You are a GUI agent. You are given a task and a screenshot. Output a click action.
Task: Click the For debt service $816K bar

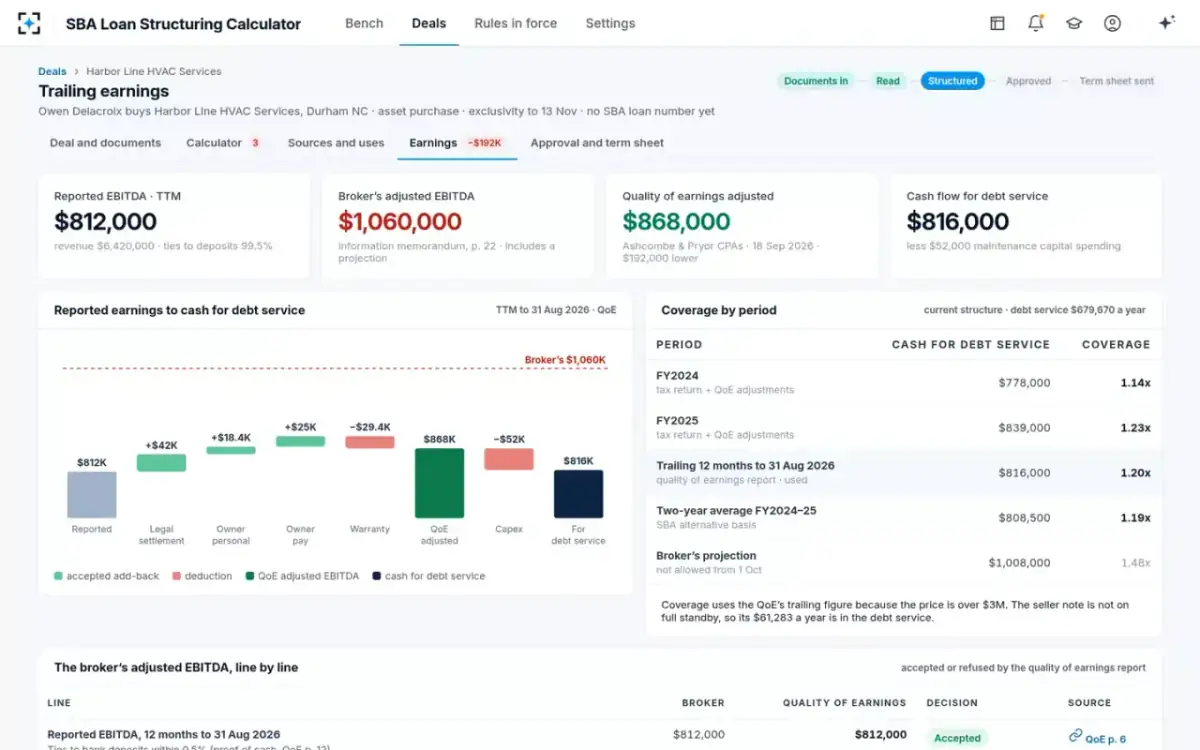pyautogui.click(x=578, y=494)
